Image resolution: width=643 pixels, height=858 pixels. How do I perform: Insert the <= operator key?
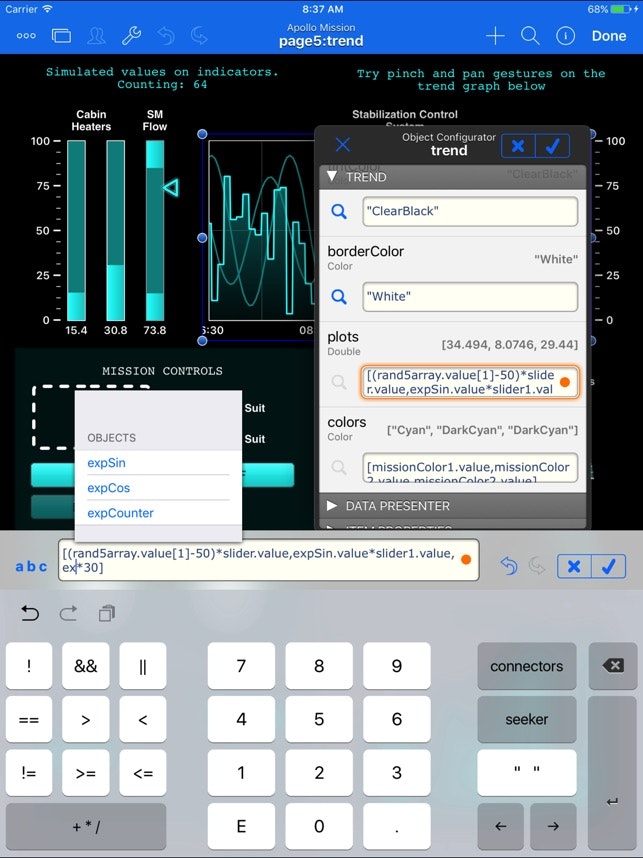coord(143,773)
